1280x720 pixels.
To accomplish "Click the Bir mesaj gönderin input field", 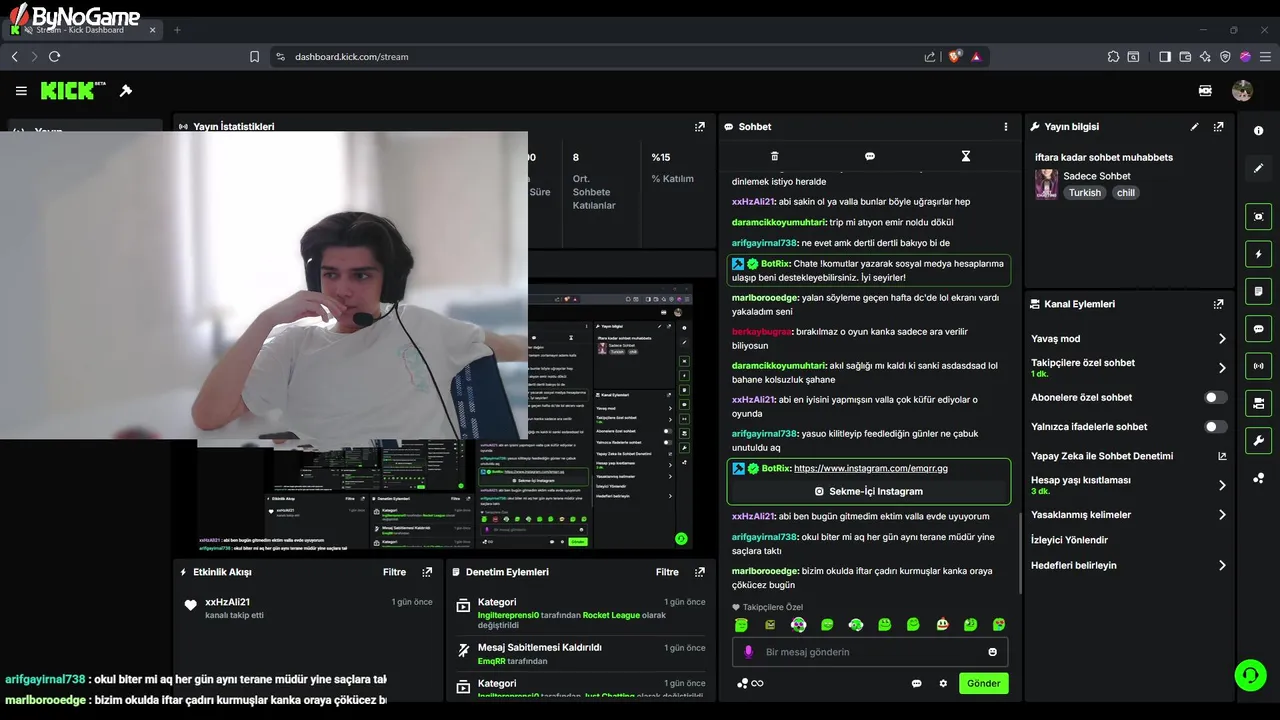I will [x=868, y=652].
